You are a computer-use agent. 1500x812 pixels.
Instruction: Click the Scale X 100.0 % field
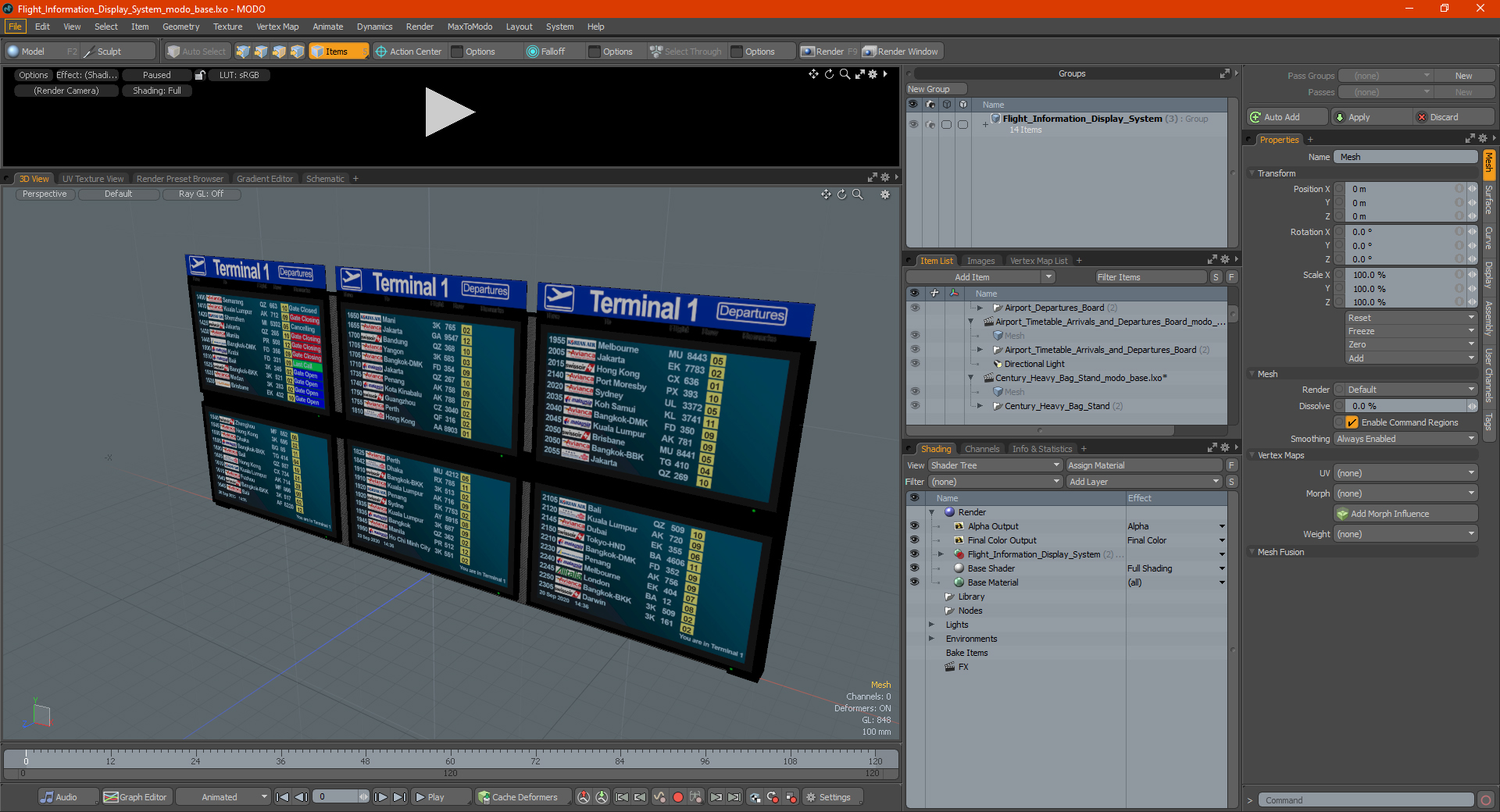coord(1404,275)
